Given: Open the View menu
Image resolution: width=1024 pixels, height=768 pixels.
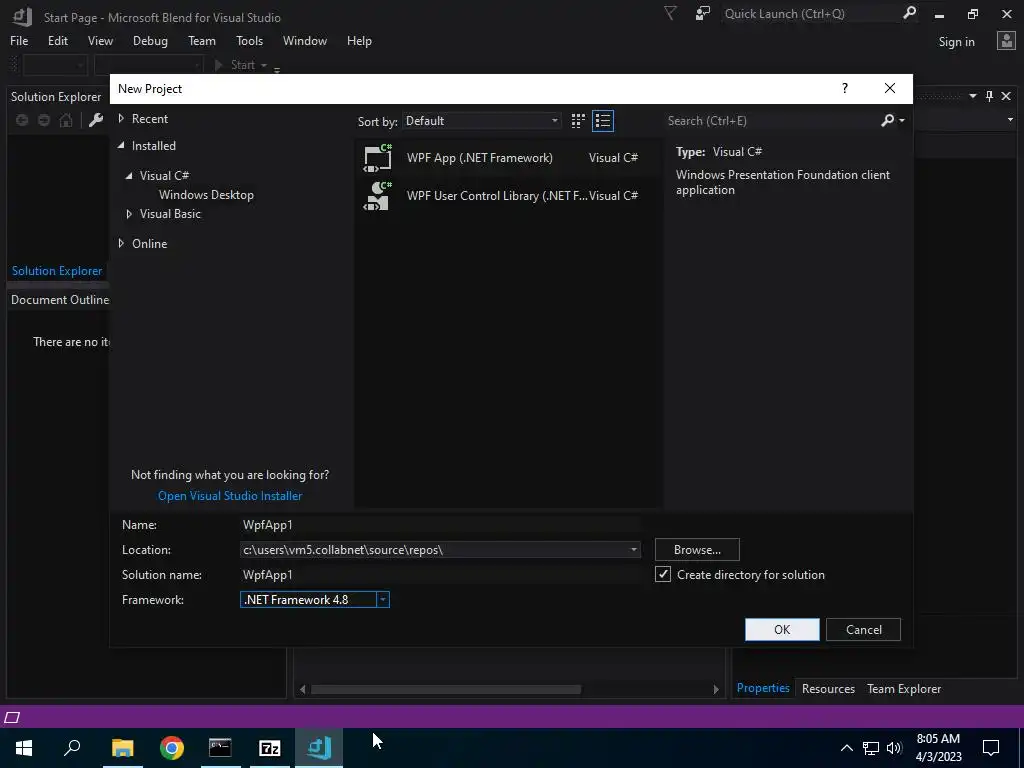Looking at the screenshot, I should coord(100,40).
